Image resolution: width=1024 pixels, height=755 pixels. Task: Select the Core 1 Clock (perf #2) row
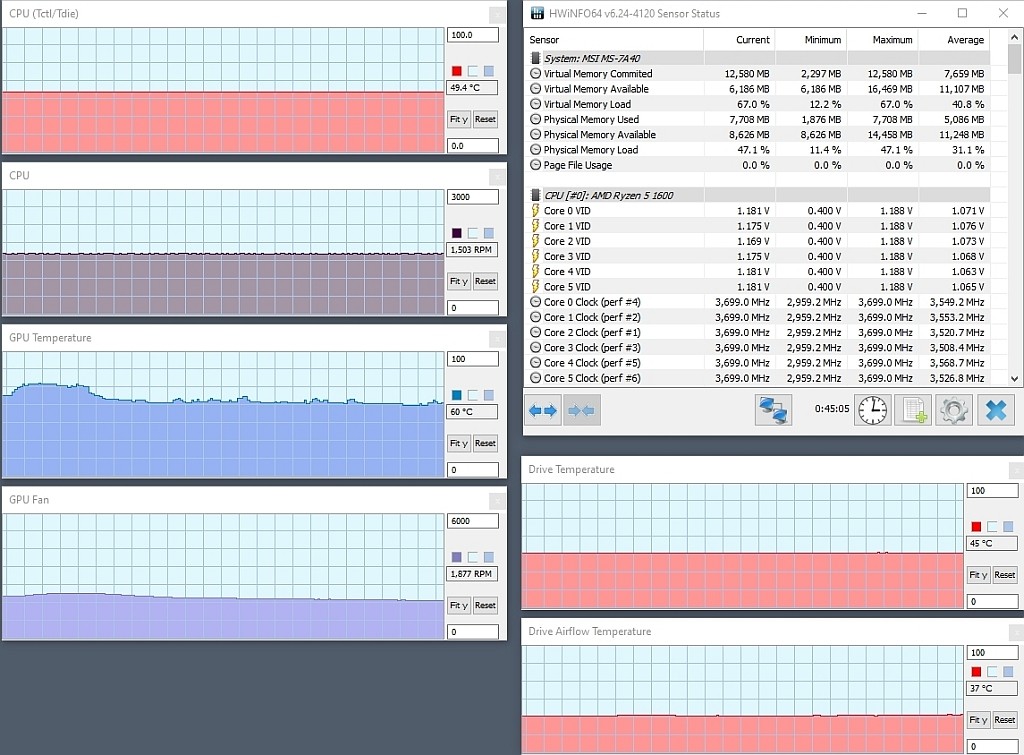[x=758, y=317]
